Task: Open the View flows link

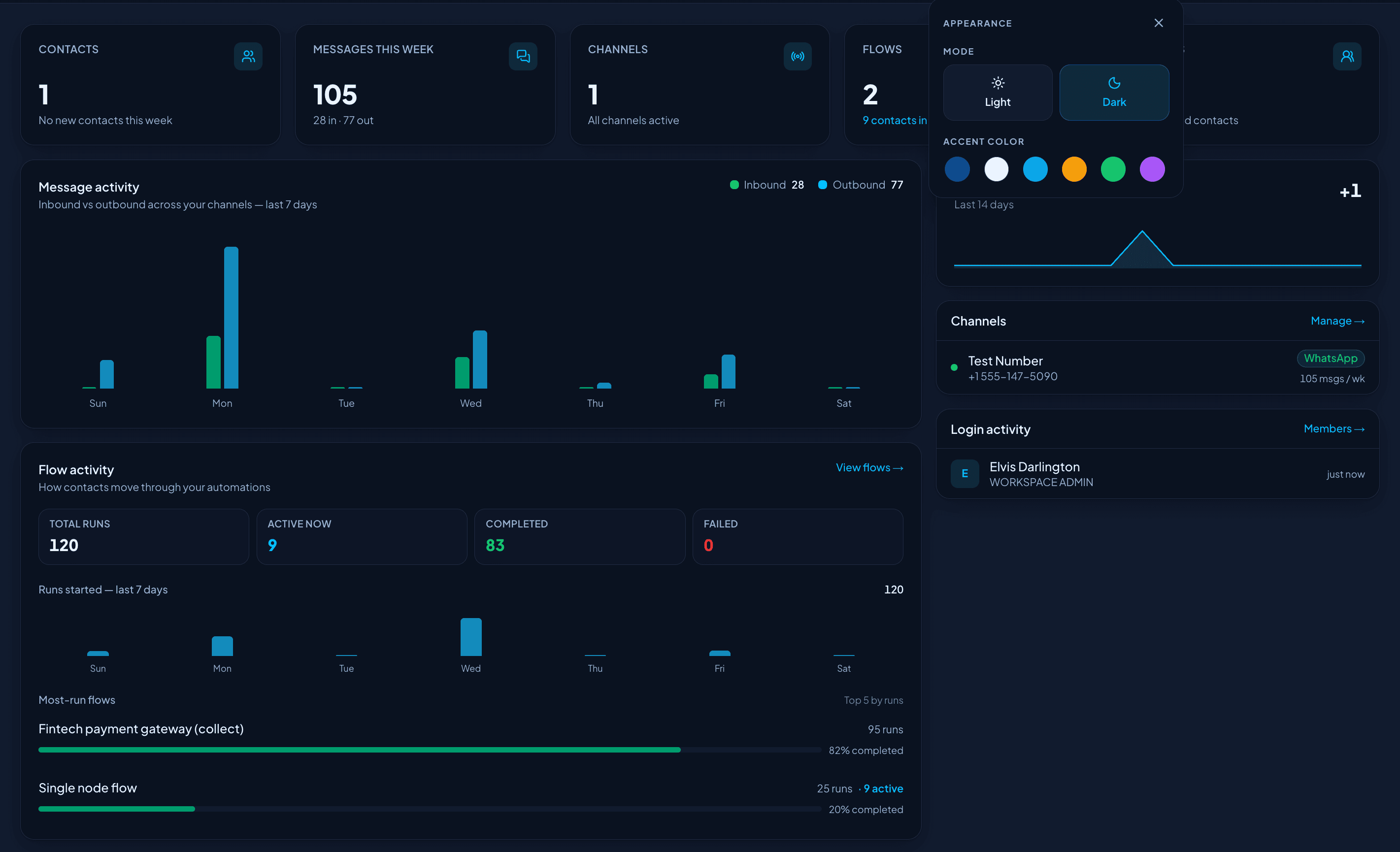Action: tap(869, 467)
